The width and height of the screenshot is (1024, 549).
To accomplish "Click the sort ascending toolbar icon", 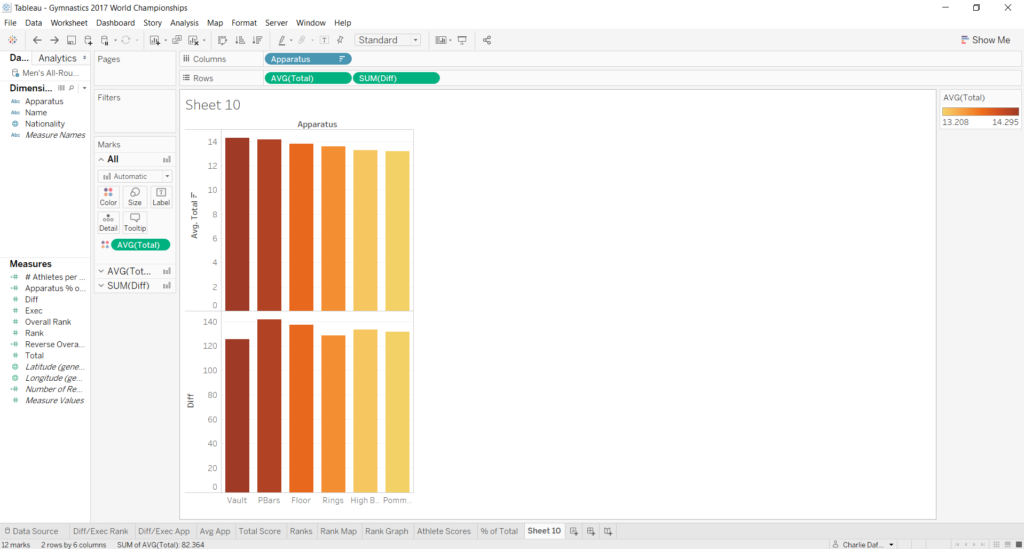I will coord(240,40).
